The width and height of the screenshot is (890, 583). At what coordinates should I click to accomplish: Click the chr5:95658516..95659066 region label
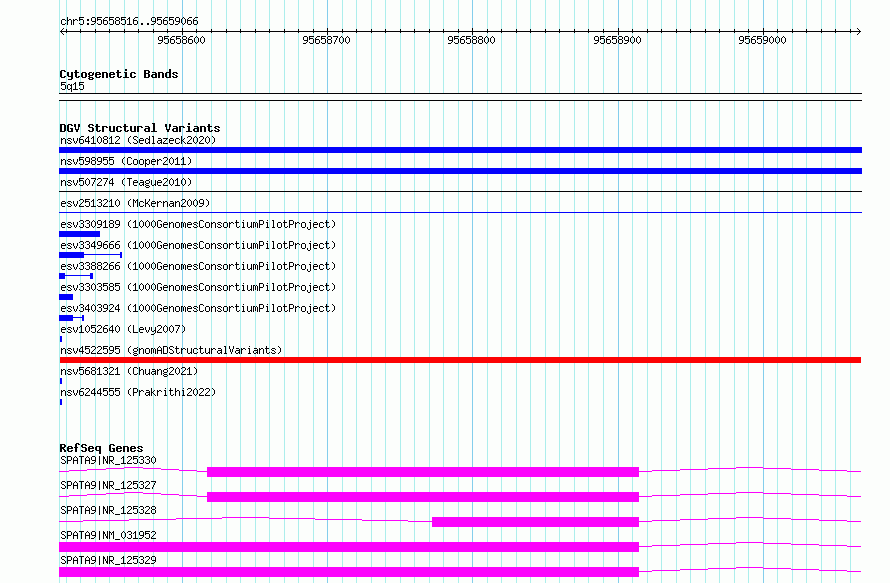coord(129,21)
